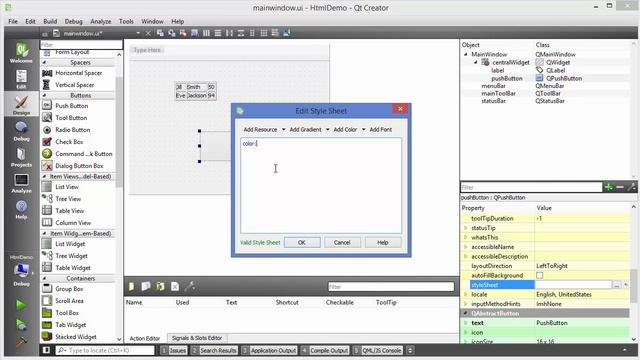Open the Compile Output pane
The image size is (640, 360).
(325, 351)
